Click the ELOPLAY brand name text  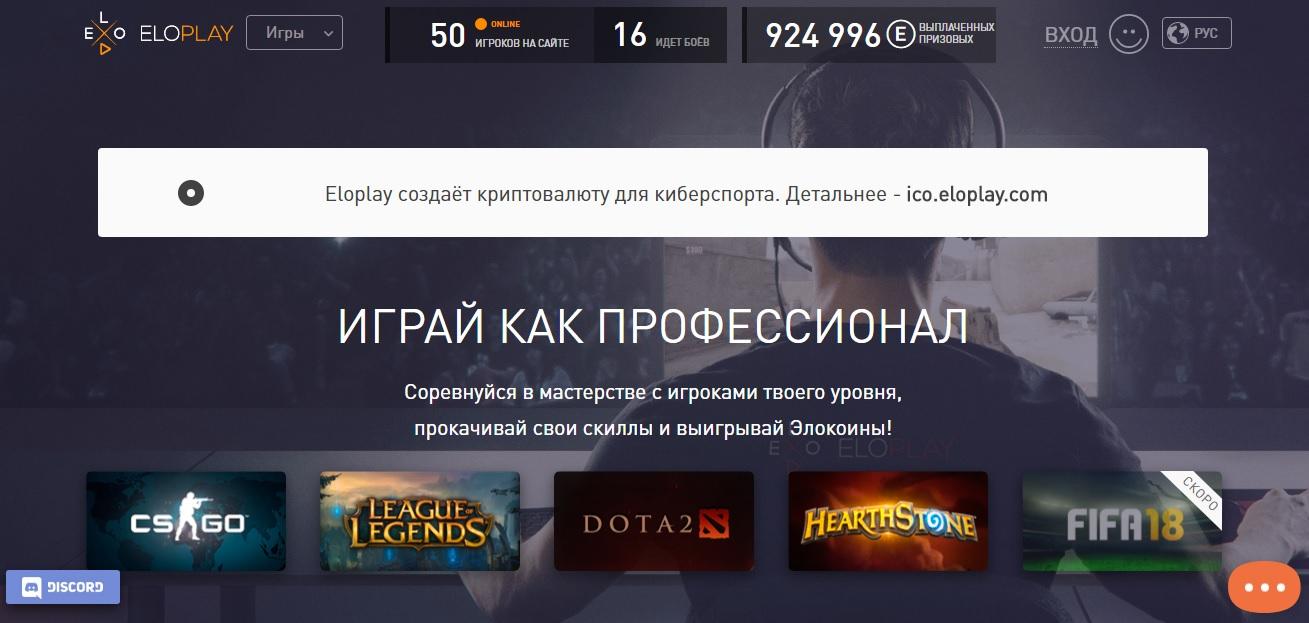pyautogui.click(x=186, y=33)
